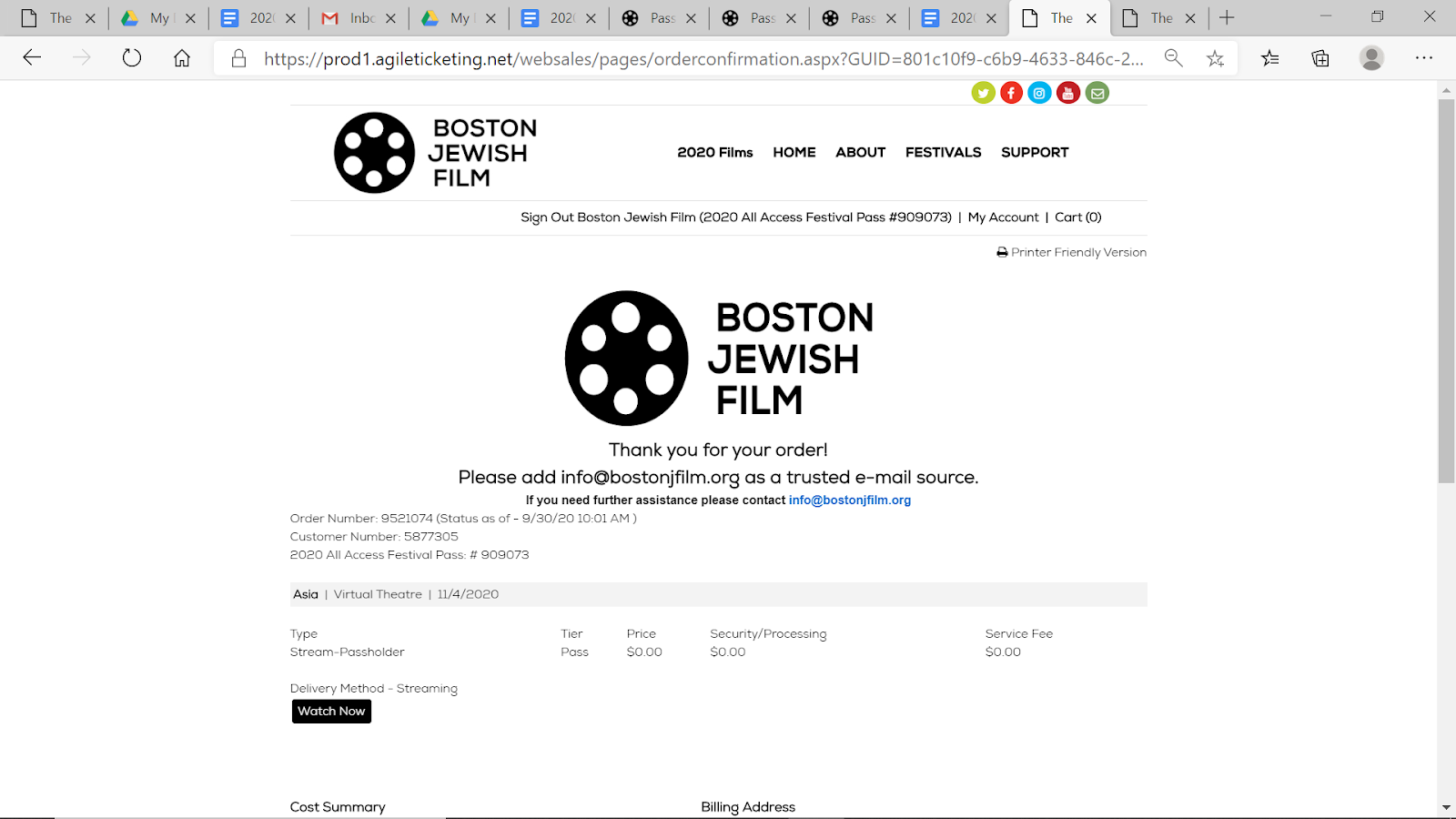Screen dimensions: 1456x819
Task: Open the zoom magnifier in address bar
Action: (1174, 58)
